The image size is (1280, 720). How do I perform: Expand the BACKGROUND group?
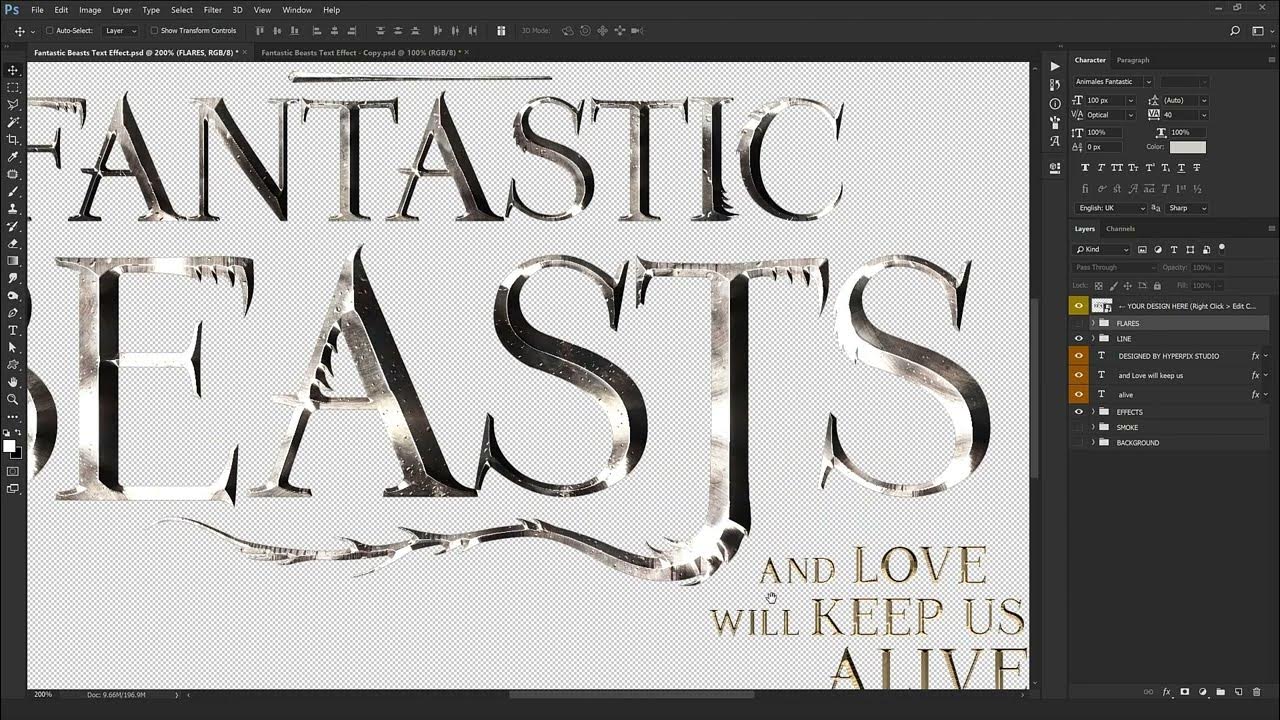1093,442
